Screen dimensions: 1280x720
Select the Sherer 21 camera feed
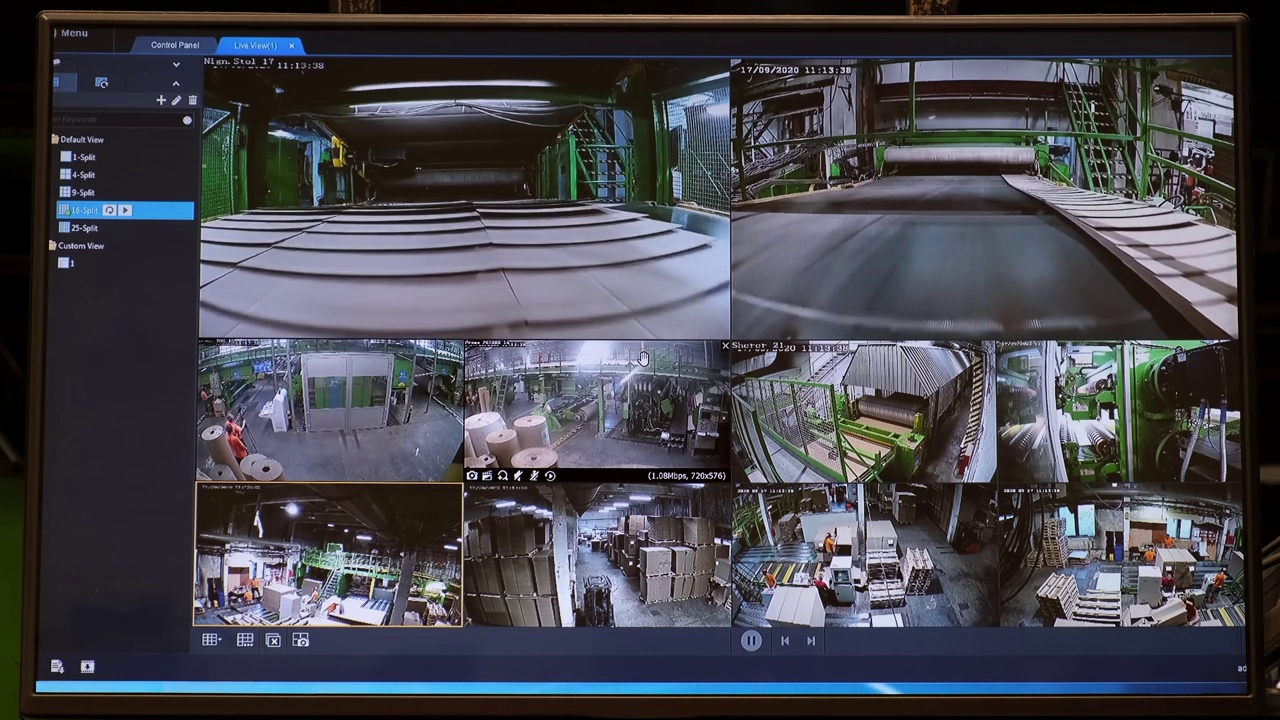pos(863,411)
